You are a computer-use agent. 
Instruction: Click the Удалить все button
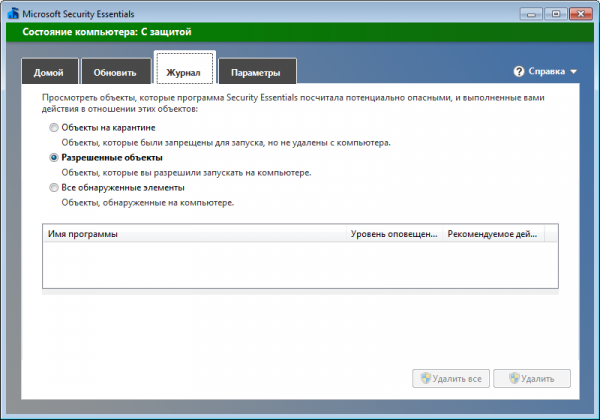(x=451, y=378)
